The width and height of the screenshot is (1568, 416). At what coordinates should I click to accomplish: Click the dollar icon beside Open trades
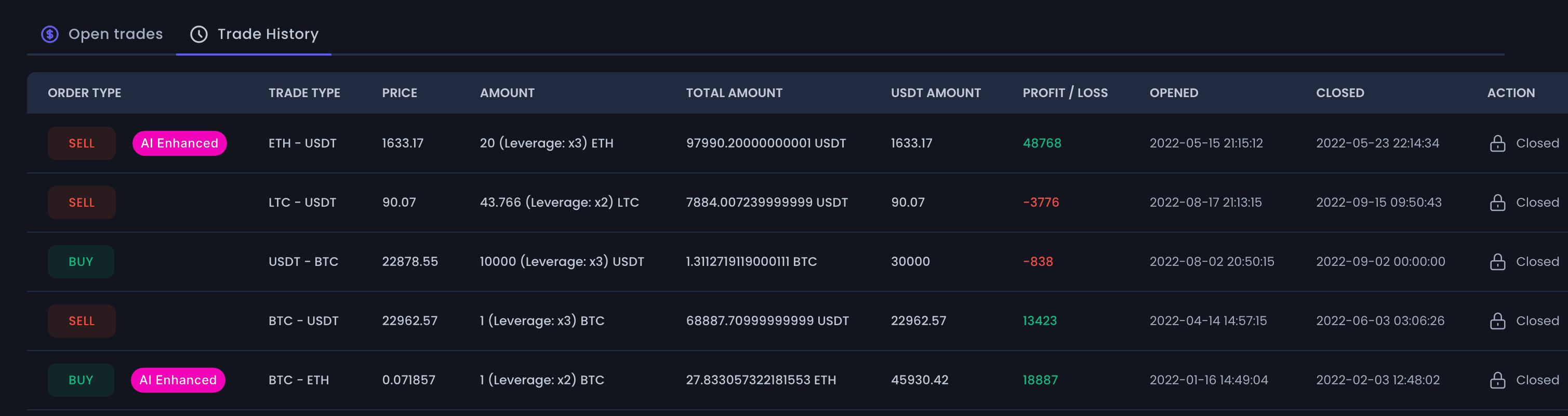click(50, 34)
